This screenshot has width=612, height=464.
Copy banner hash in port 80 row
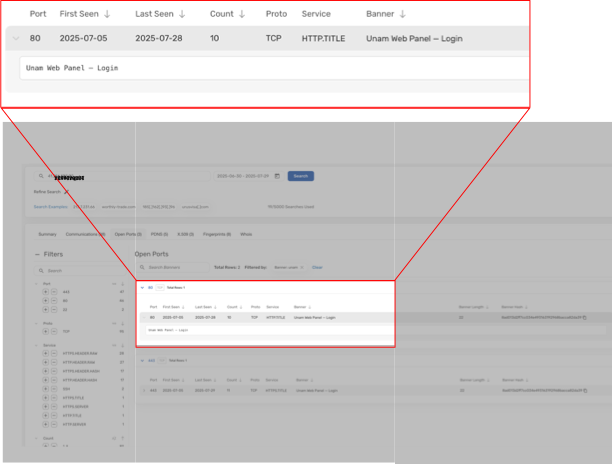click(585, 318)
